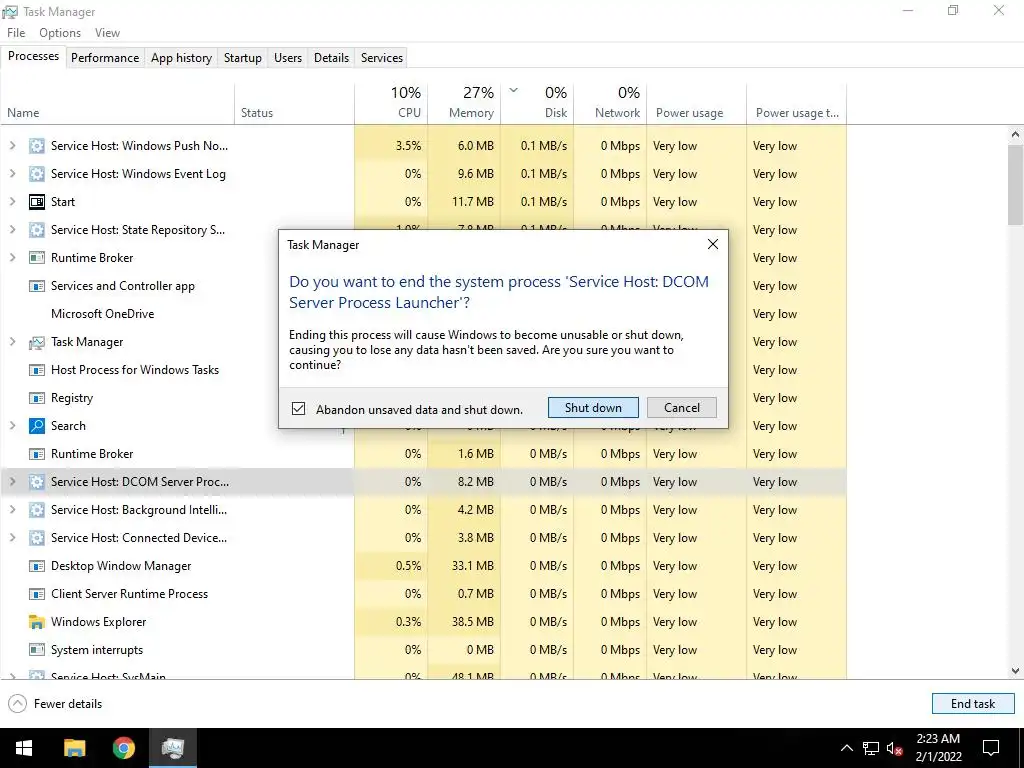Click the Registry process icon

[37, 398]
